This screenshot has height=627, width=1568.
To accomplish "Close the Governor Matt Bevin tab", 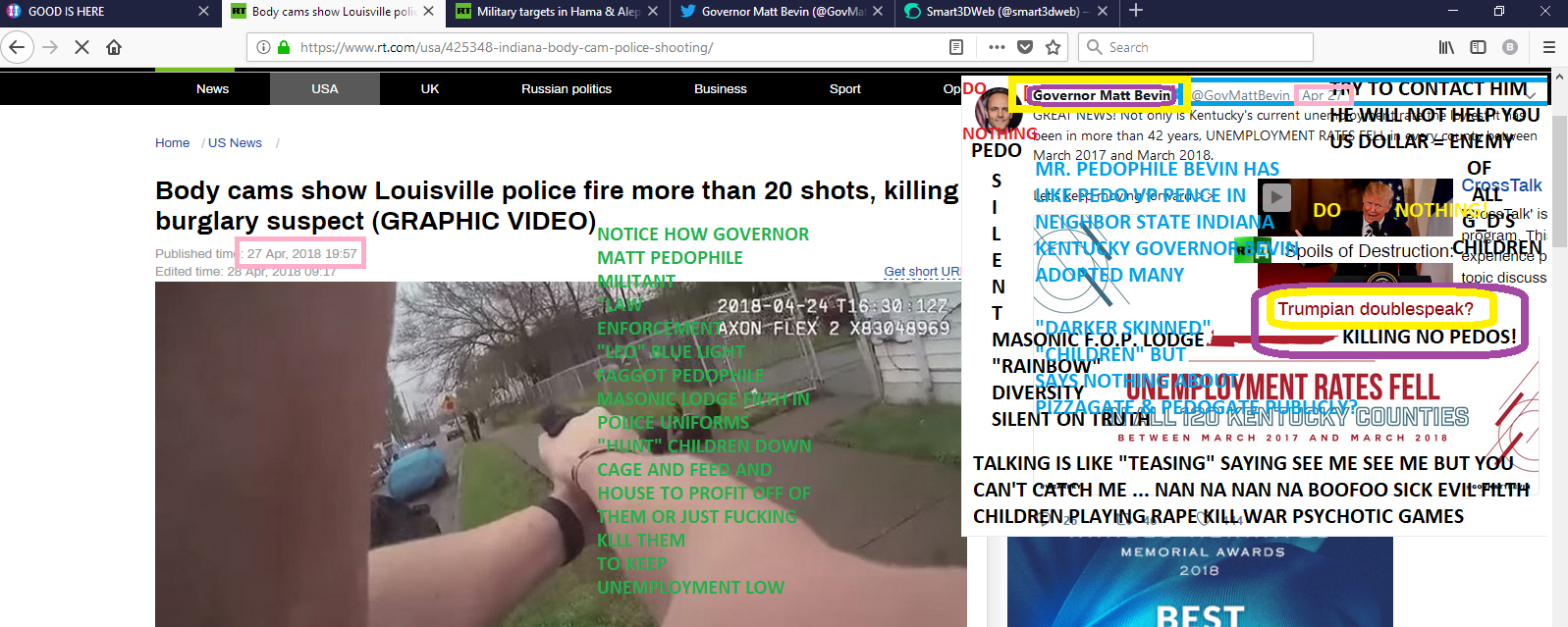I will point(878,11).
